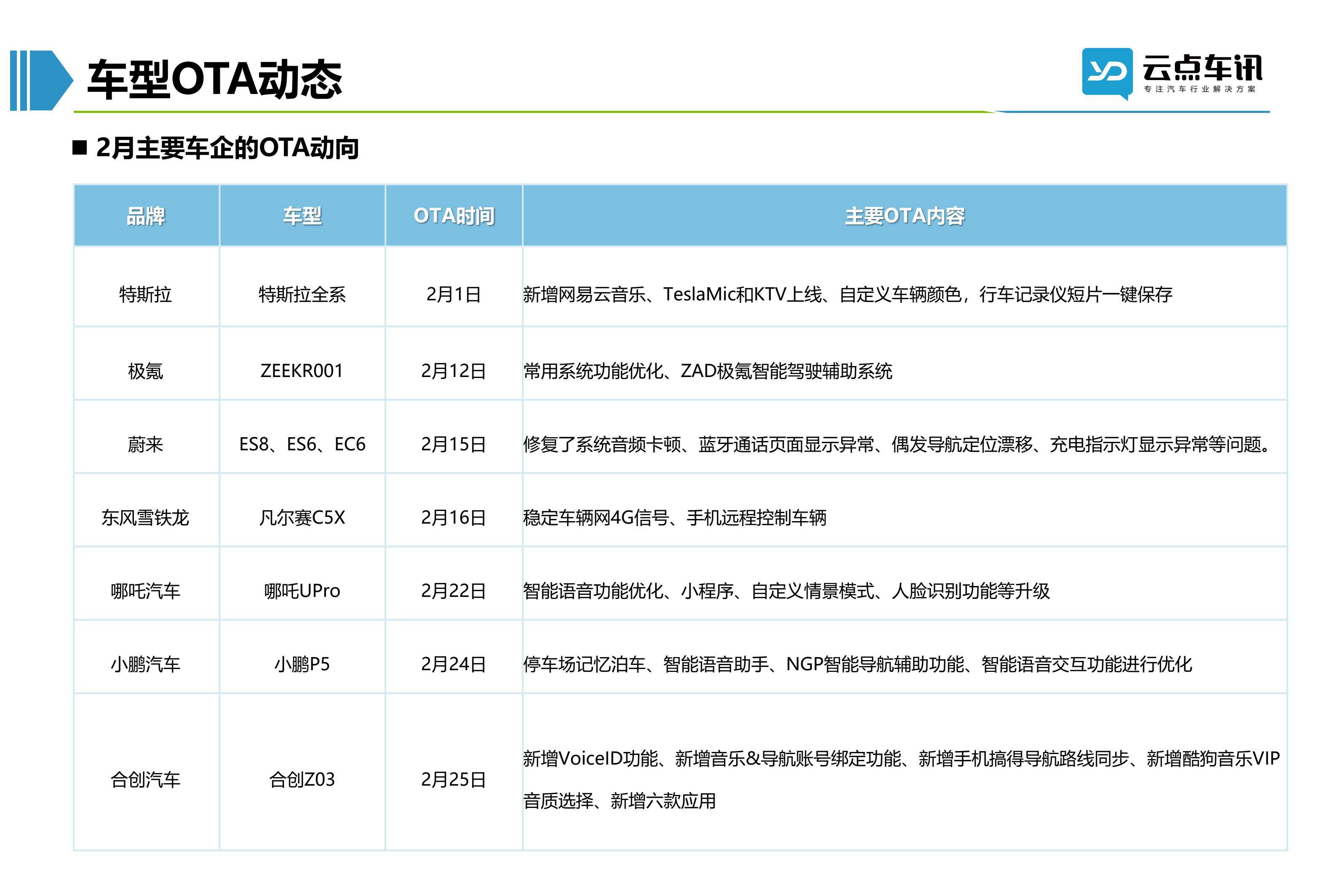Click the 音质选择、新增六款应用 content line

619,801
